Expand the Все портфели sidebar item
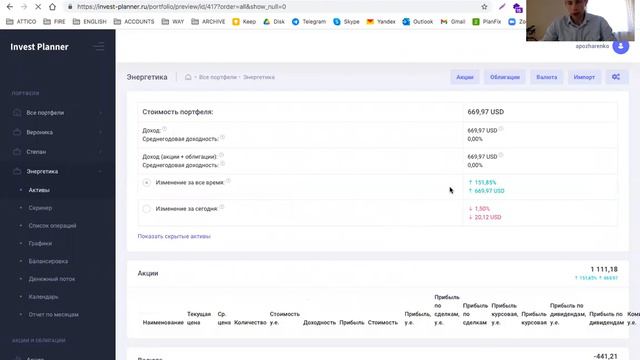 coord(57,113)
